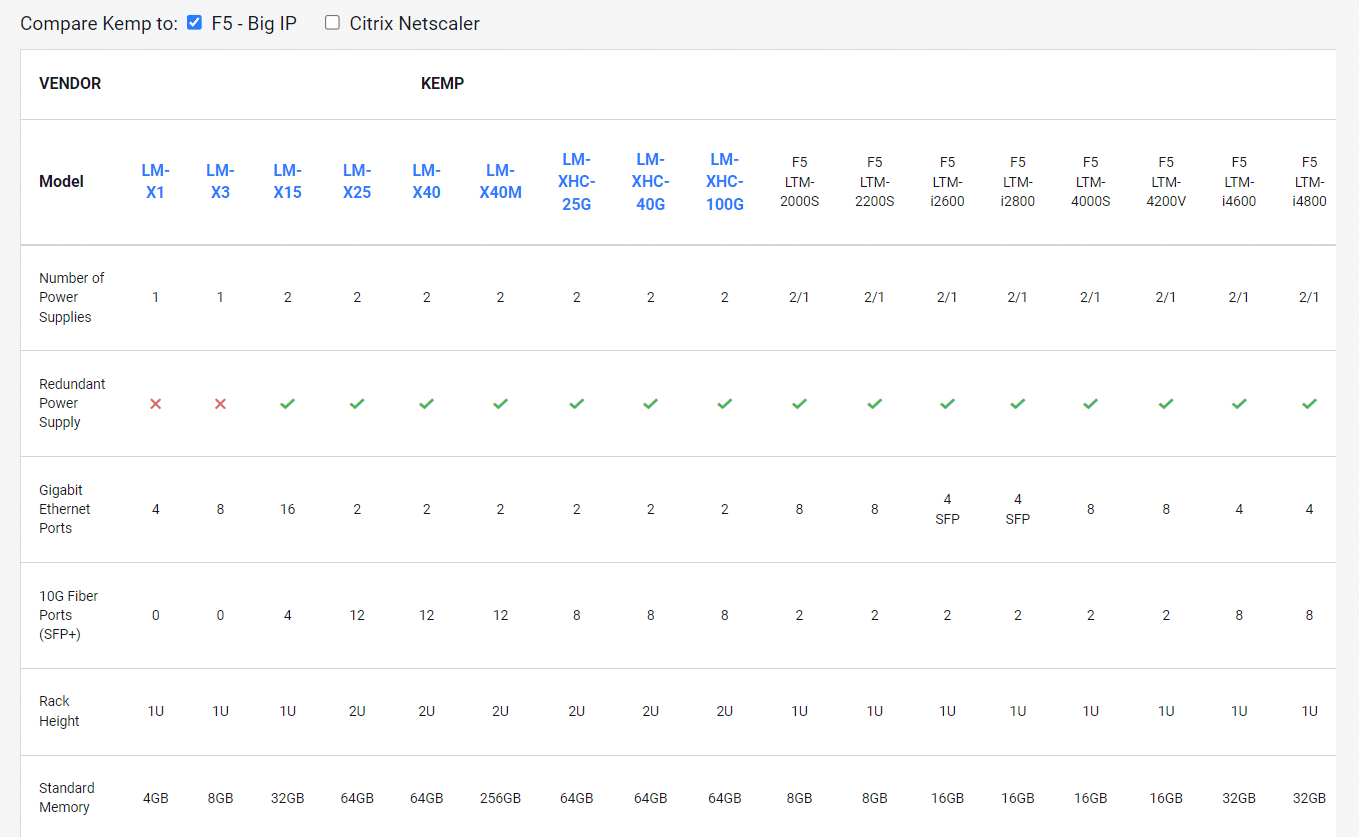Screen dimensions: 1359x837
Task: Click the LM-XHC-100G model link
Action: point(725,181)
